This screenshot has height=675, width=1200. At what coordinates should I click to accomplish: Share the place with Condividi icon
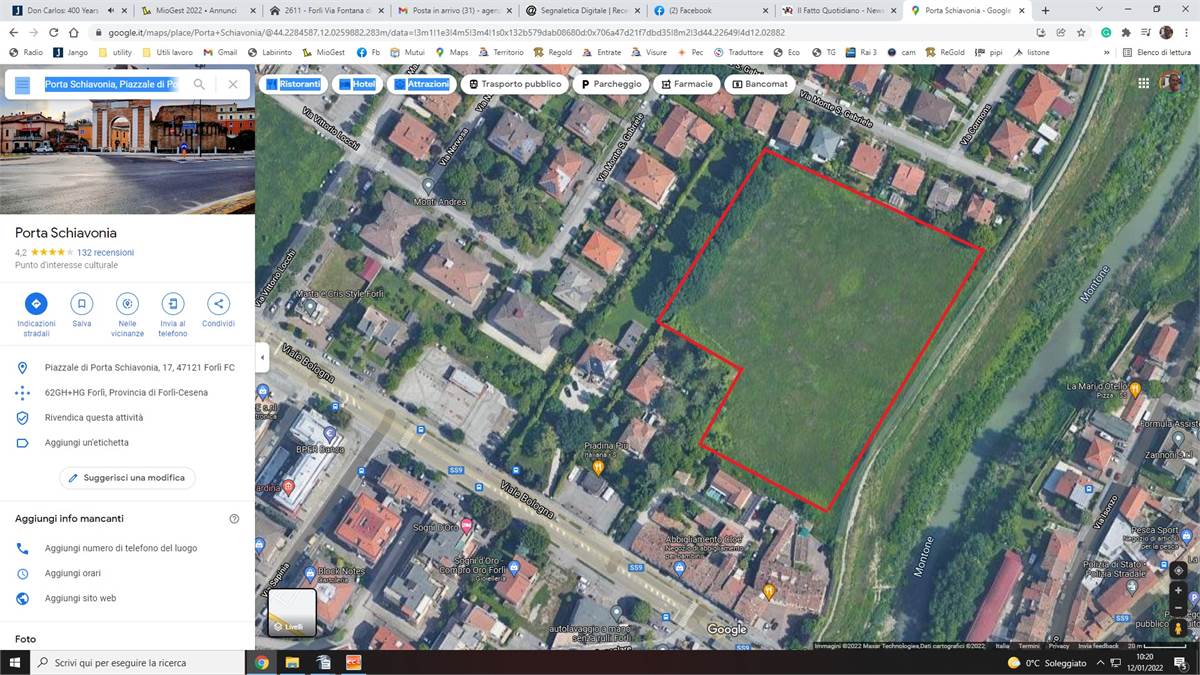pos(218,304)
